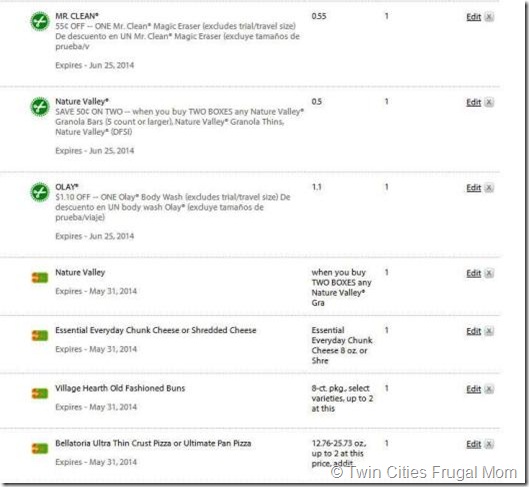This screenshot has height=487, width=529.
Task: Remove the OLAY coupon using X button
Action: click(489, 188)
